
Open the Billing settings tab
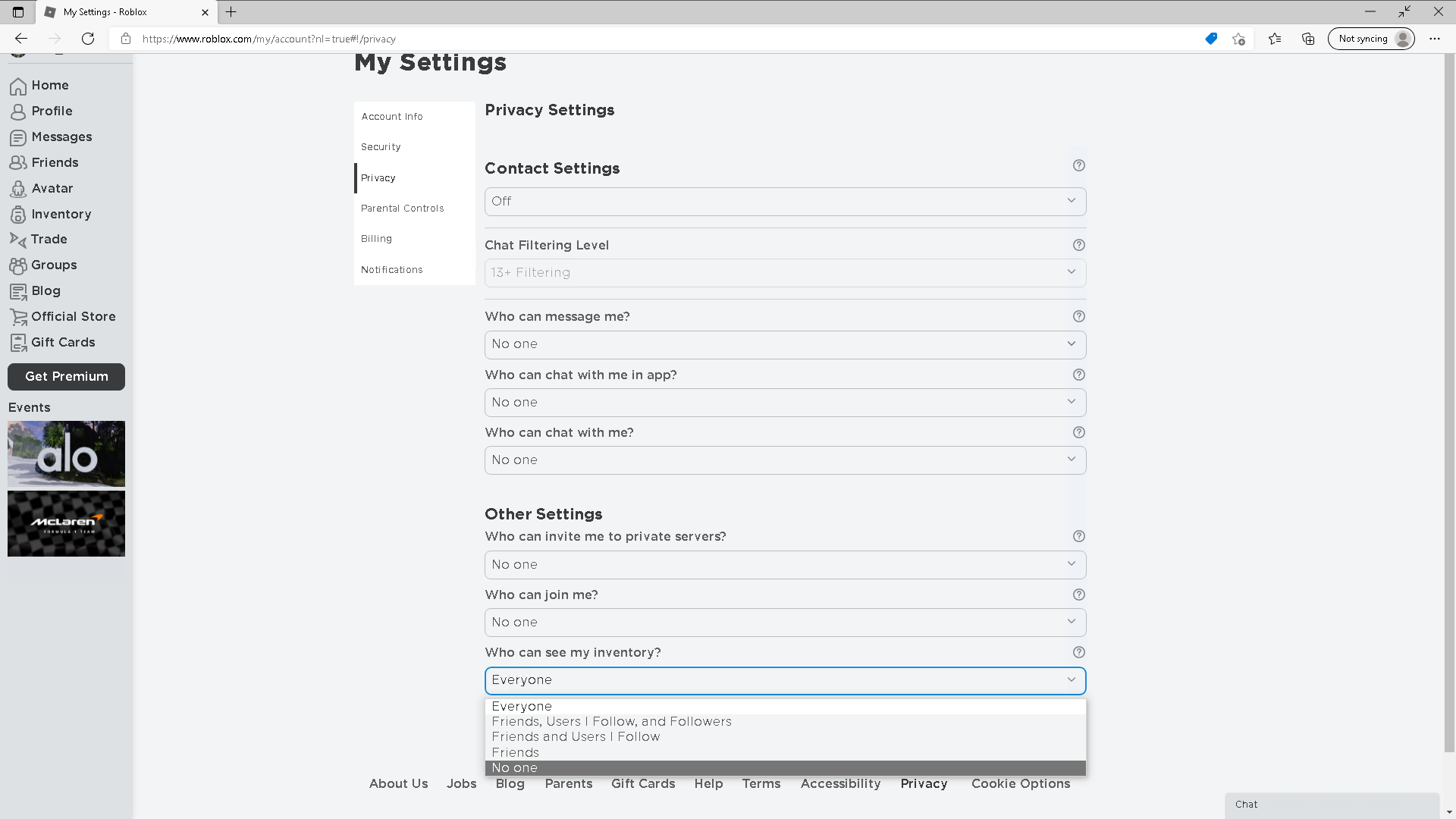415,239
